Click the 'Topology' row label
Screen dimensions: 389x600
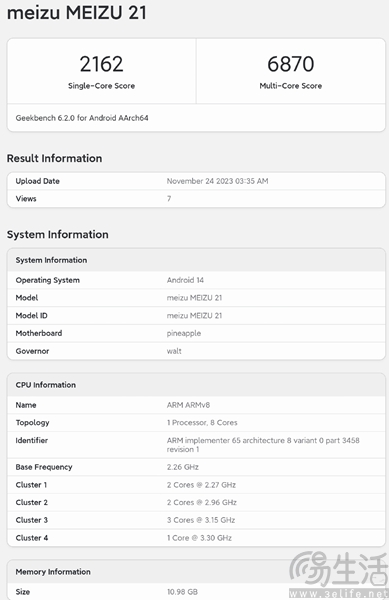(x=33, y=423)
